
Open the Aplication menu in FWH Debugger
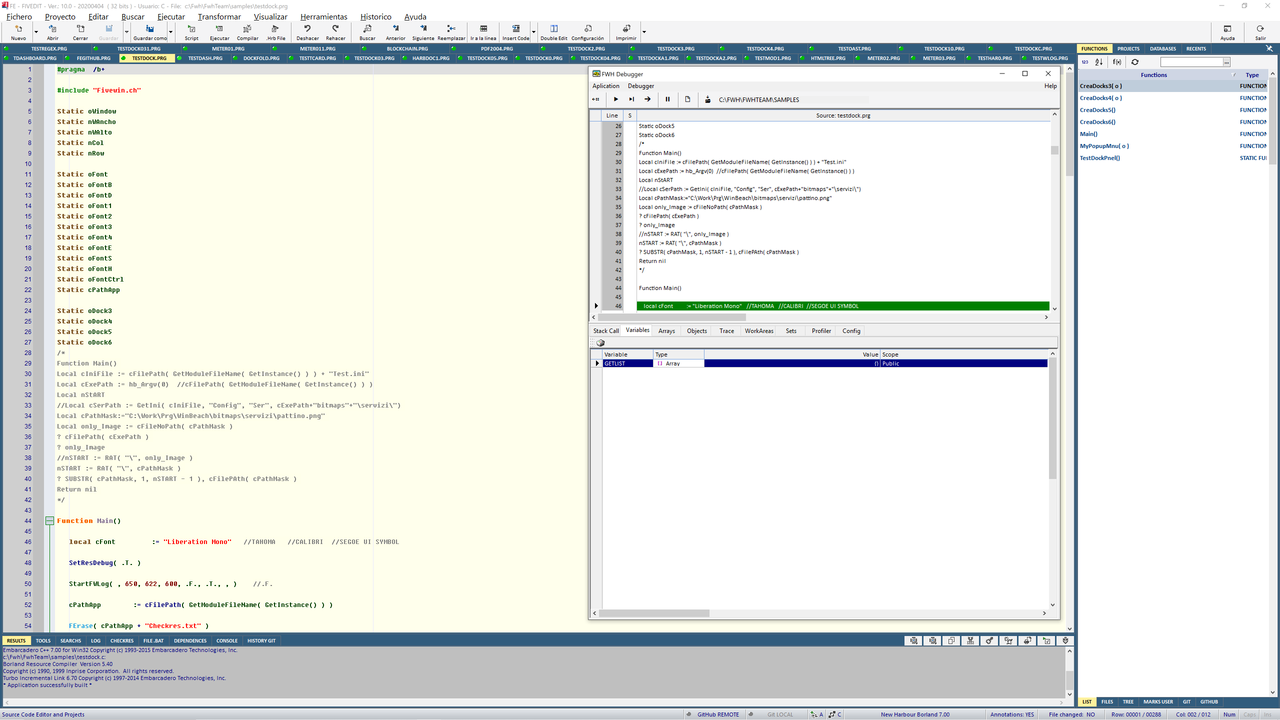[x=606, y=86]
